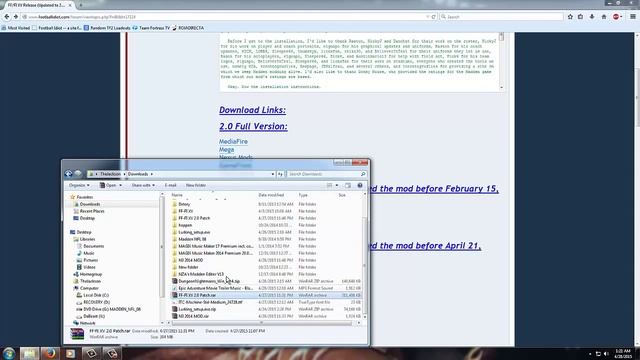Select Network in navigation pane

(87, 323)
